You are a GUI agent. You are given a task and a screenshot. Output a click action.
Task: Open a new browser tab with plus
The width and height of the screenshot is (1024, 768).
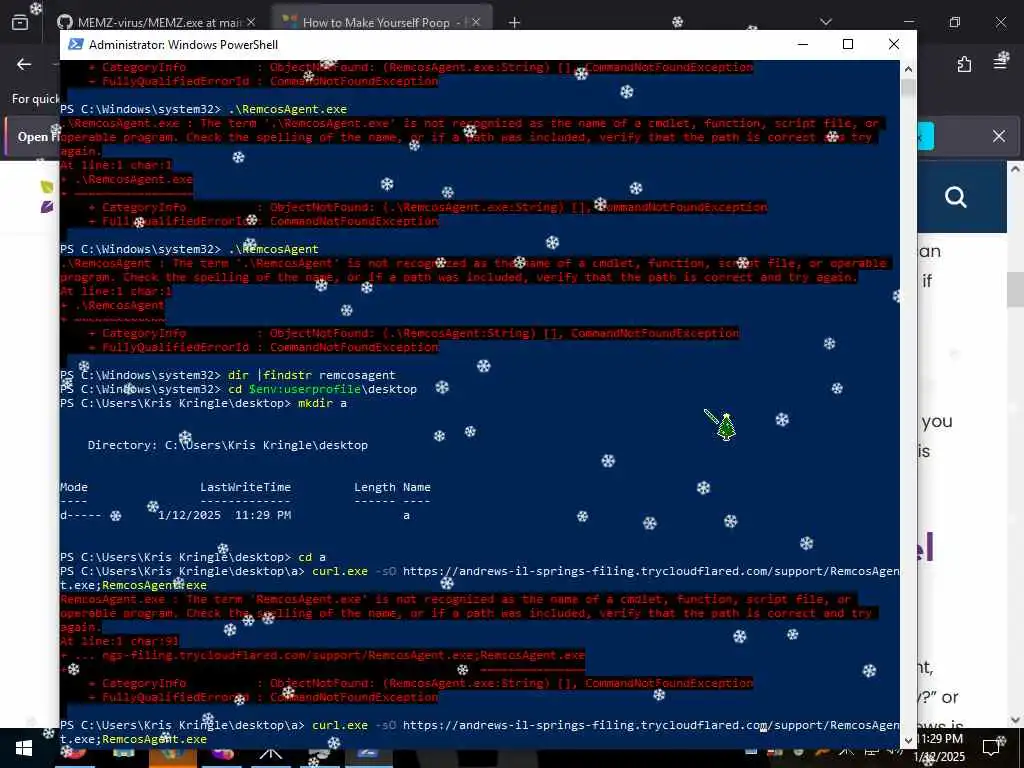[x=515, y=23]
